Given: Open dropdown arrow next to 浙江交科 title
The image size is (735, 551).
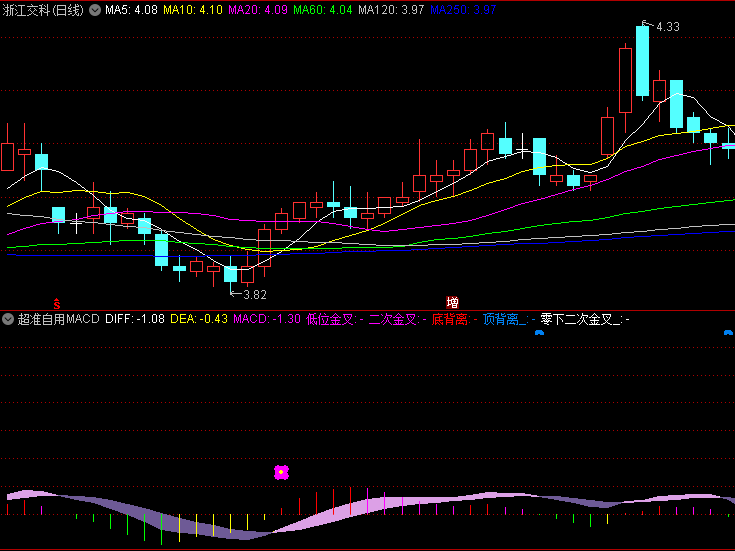Looking at the screenshot, I should coord(95,10).
